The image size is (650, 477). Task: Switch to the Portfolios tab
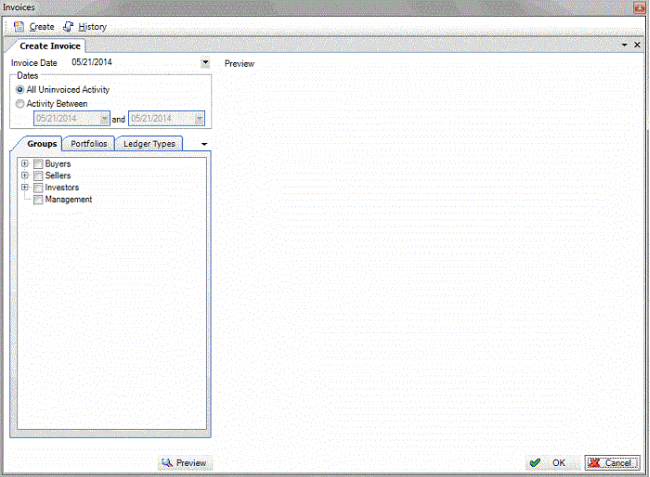[89, 144]
